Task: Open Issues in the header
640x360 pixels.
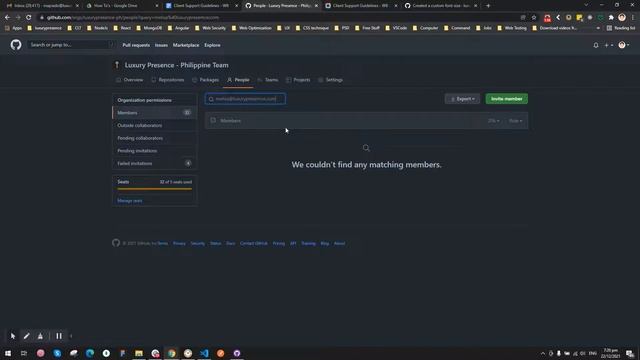Action: 161,45
